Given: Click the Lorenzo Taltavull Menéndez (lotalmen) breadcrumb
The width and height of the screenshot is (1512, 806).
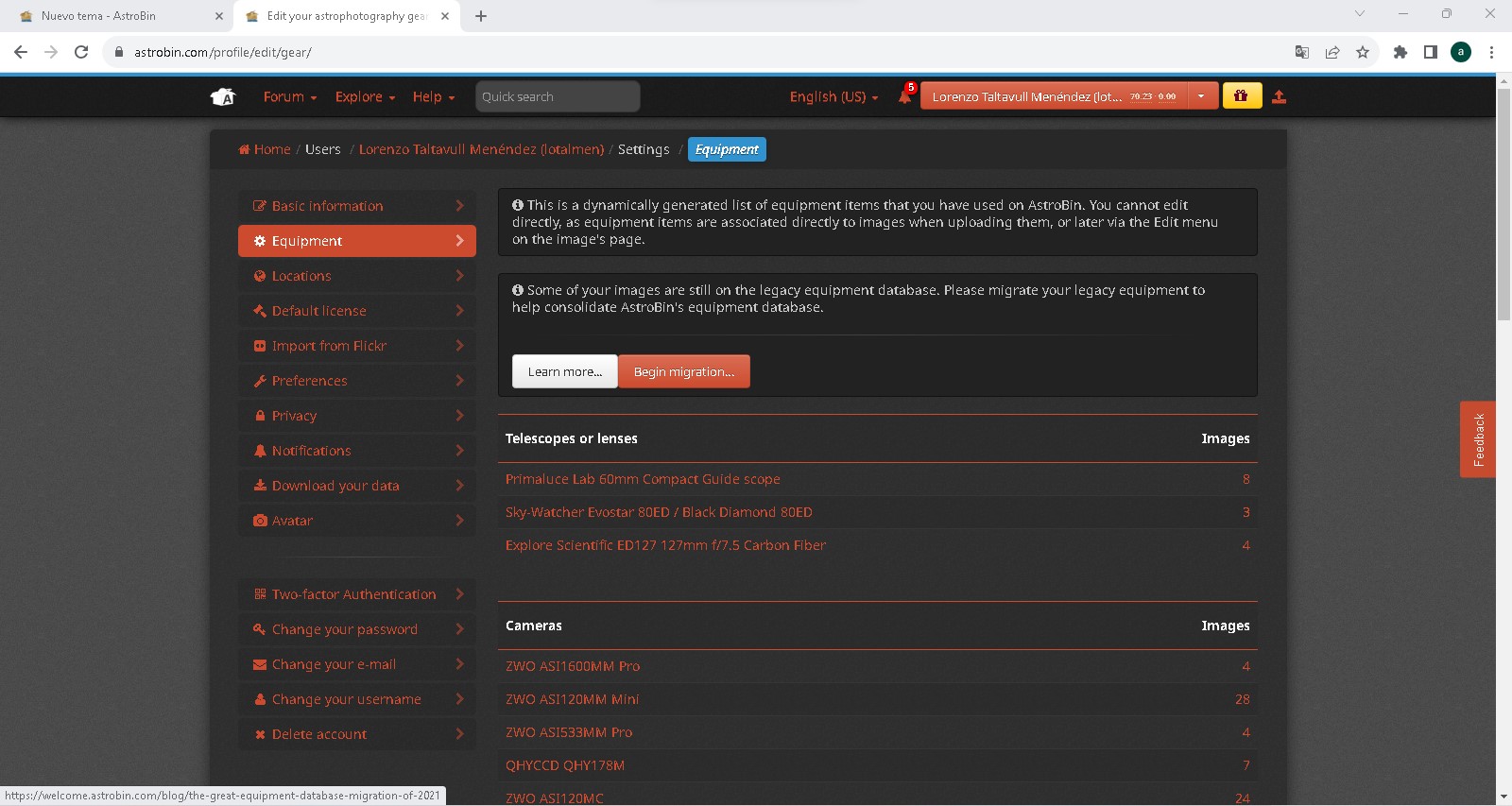Looking at the screenshot, I should 481,149.
